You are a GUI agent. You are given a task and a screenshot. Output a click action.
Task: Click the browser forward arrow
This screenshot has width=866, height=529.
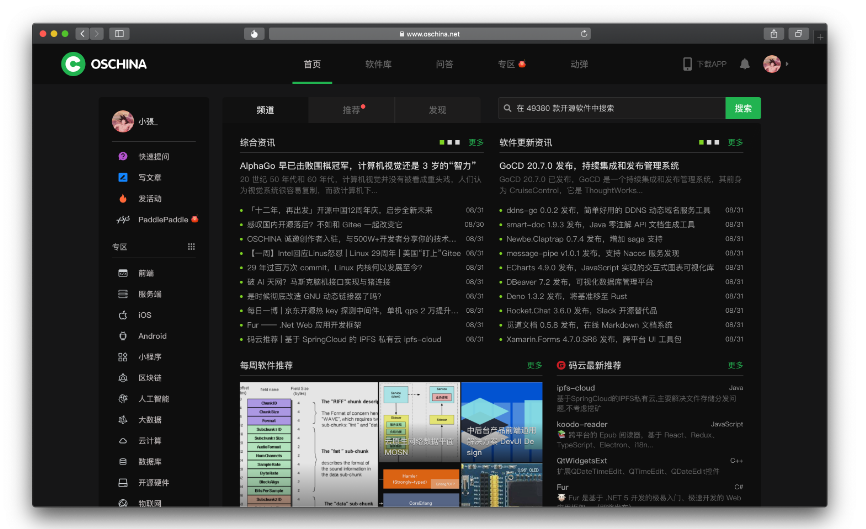[97, 34]
